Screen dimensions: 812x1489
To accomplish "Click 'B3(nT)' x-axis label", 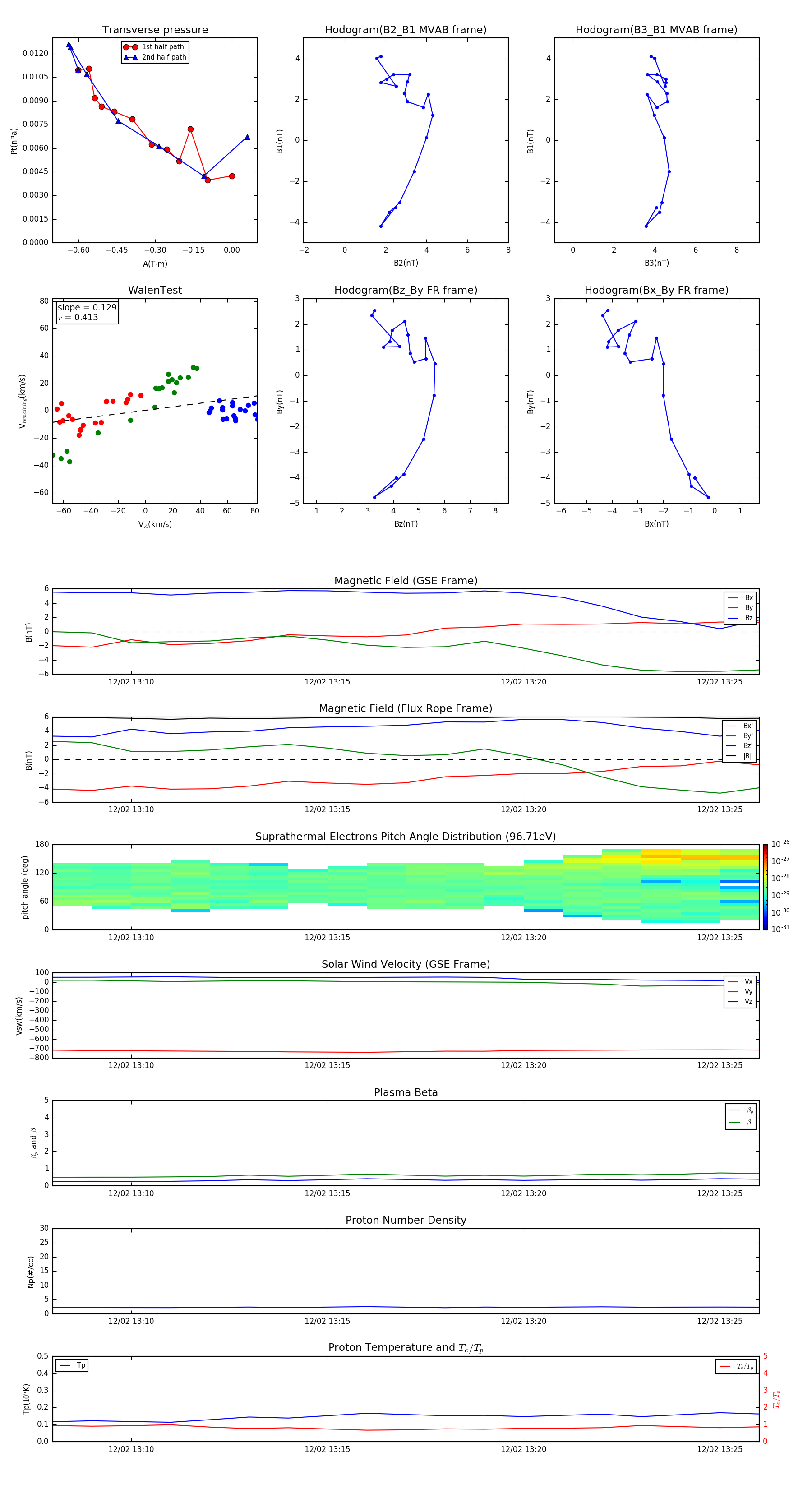I will pos(656,263).
